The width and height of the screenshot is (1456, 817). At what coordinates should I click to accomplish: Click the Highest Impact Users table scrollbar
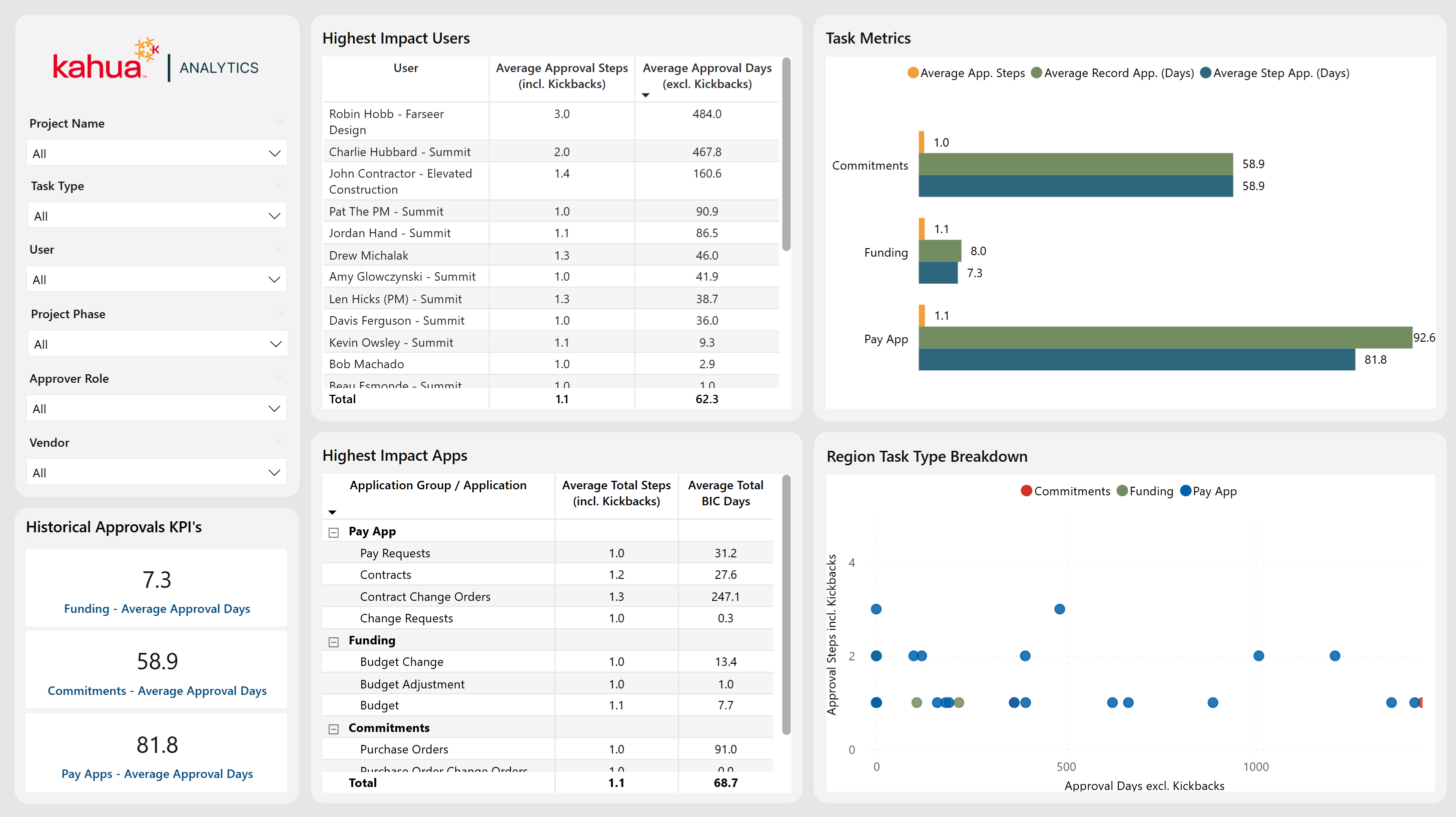(x=786, y=154)
